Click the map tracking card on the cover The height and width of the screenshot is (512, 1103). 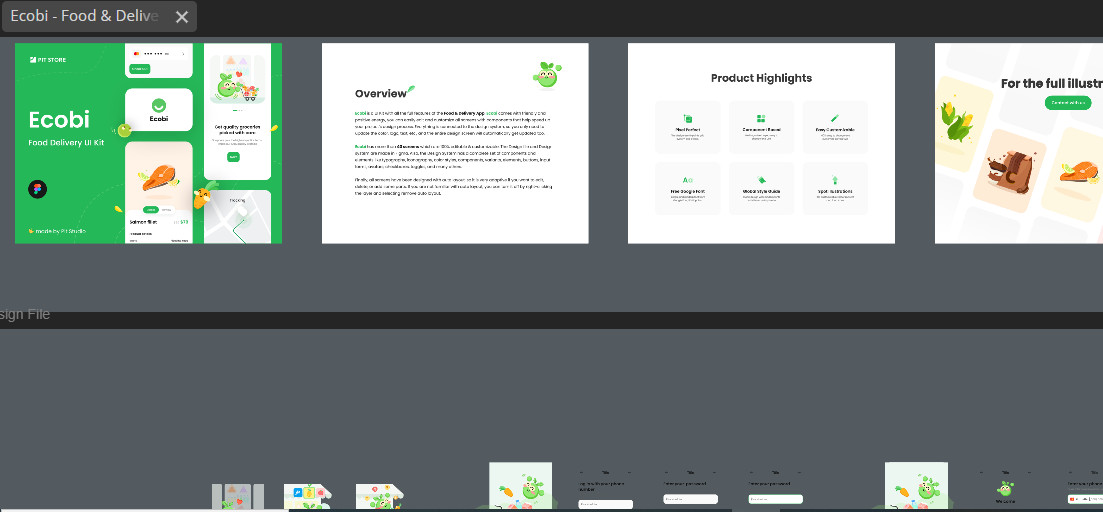(238, 217)
